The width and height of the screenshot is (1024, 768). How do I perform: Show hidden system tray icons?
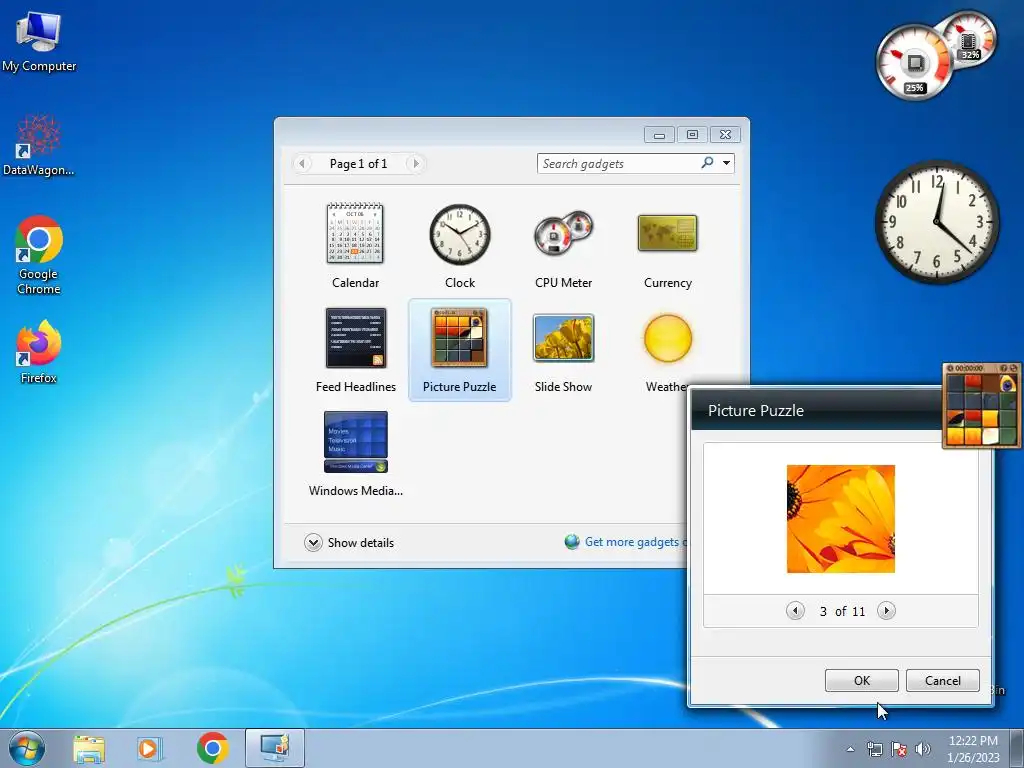[x=850, y=749]
